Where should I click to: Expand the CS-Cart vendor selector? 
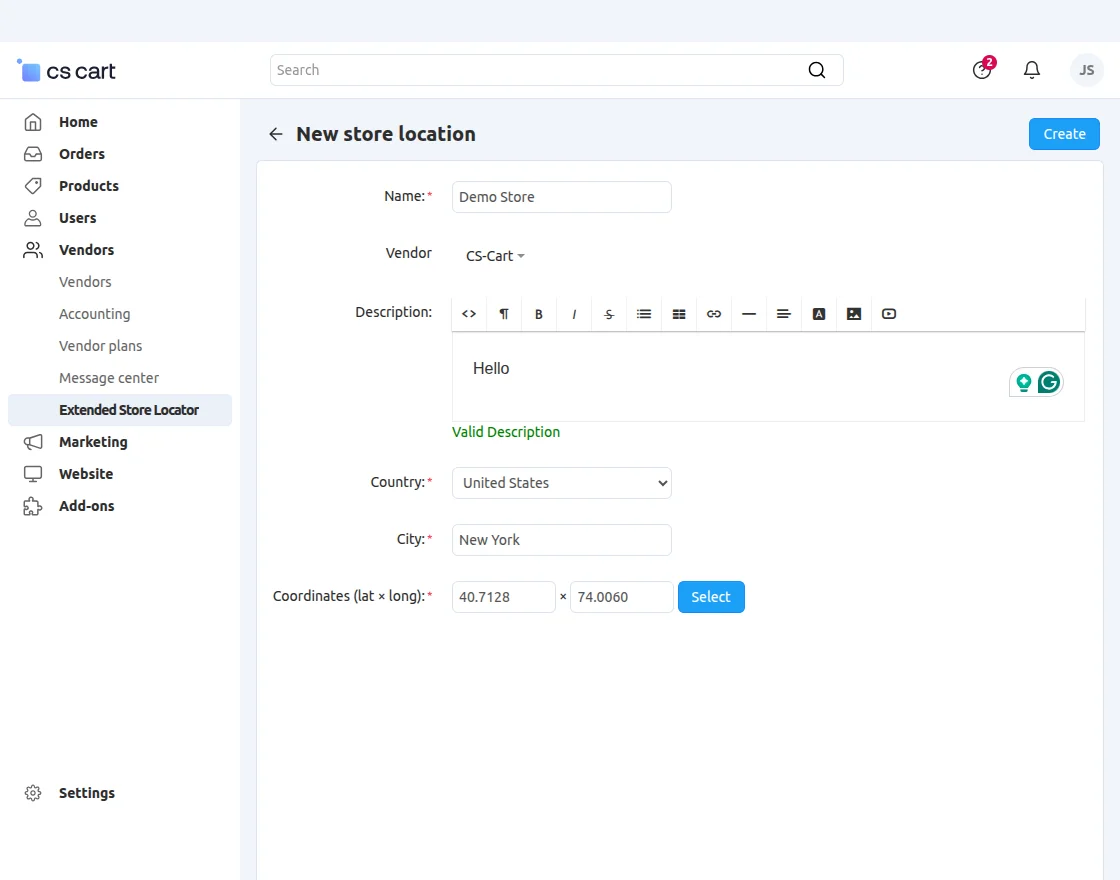click(x=495, y=256)
